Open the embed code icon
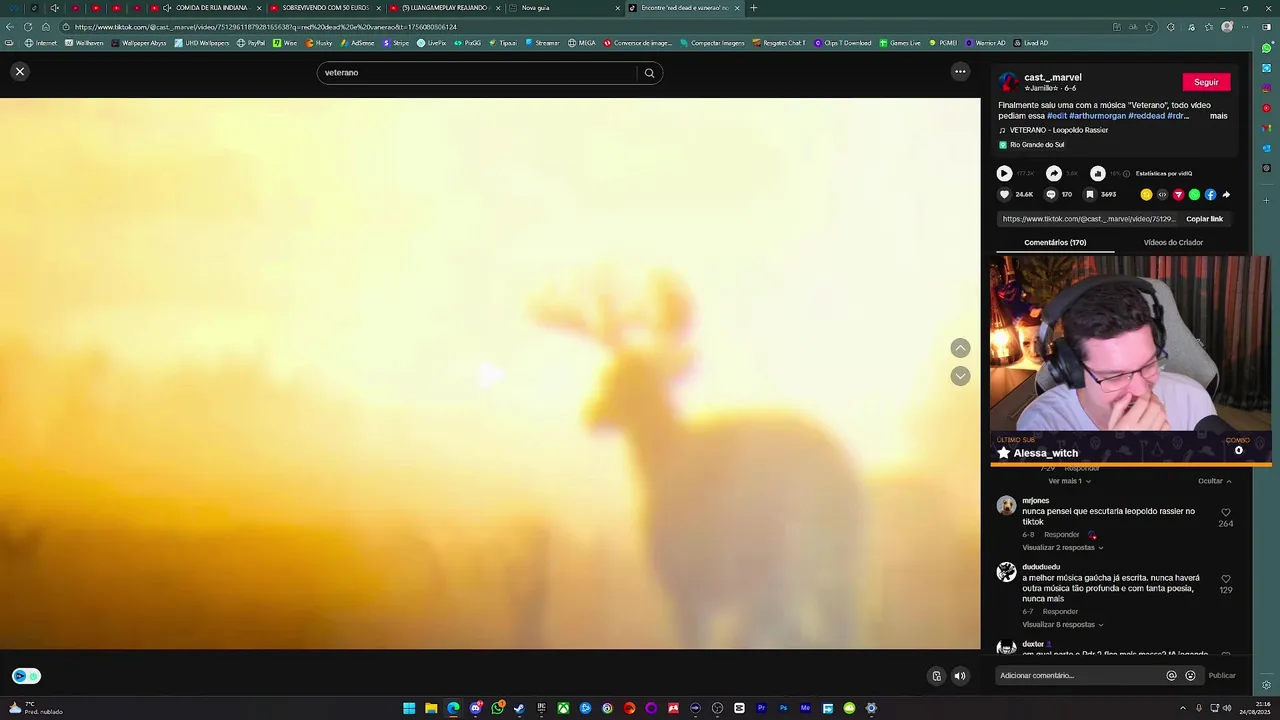The image size is (1280, 720). 1162,195
